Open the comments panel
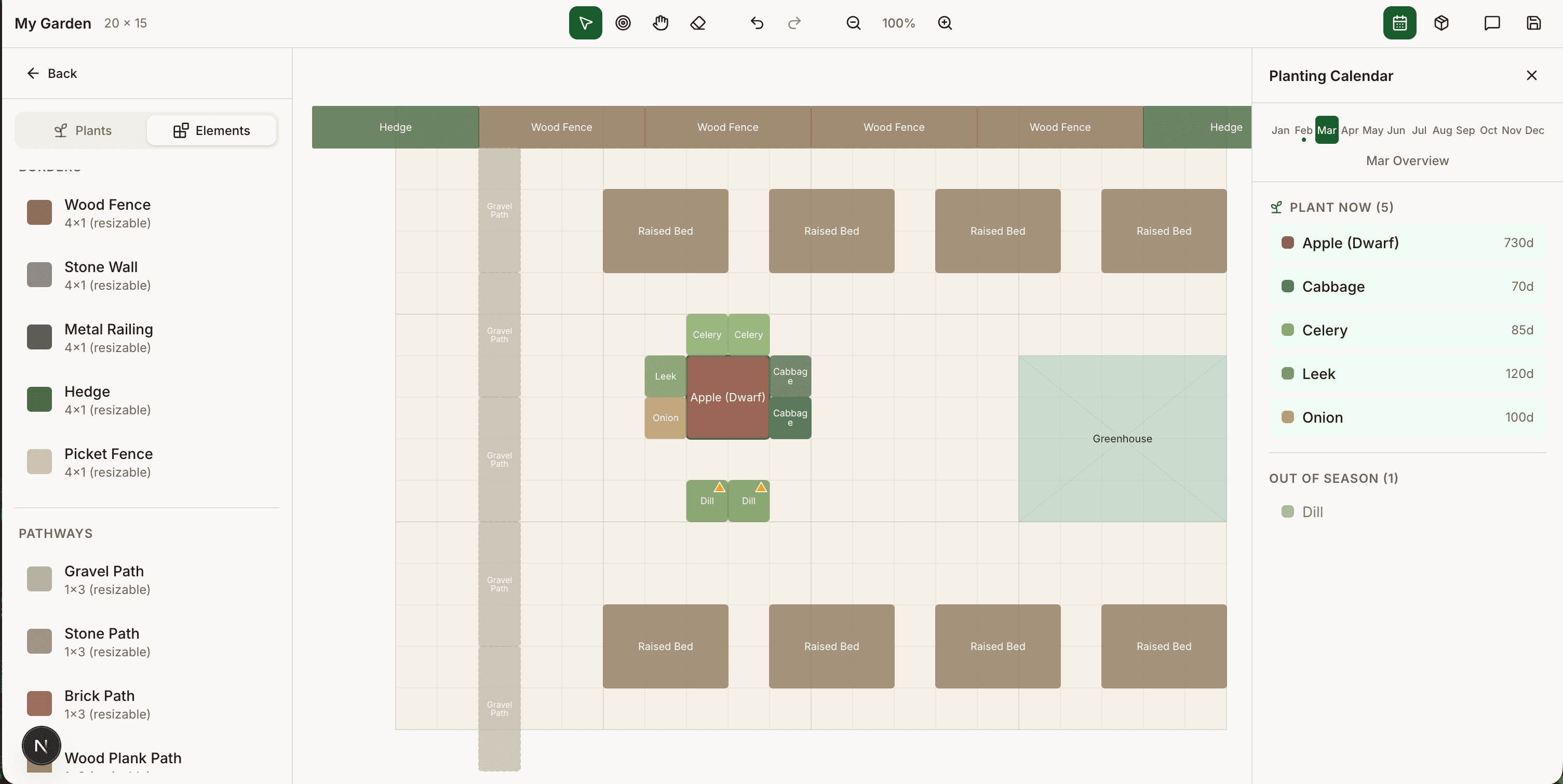 click(x=1491, y=23)
